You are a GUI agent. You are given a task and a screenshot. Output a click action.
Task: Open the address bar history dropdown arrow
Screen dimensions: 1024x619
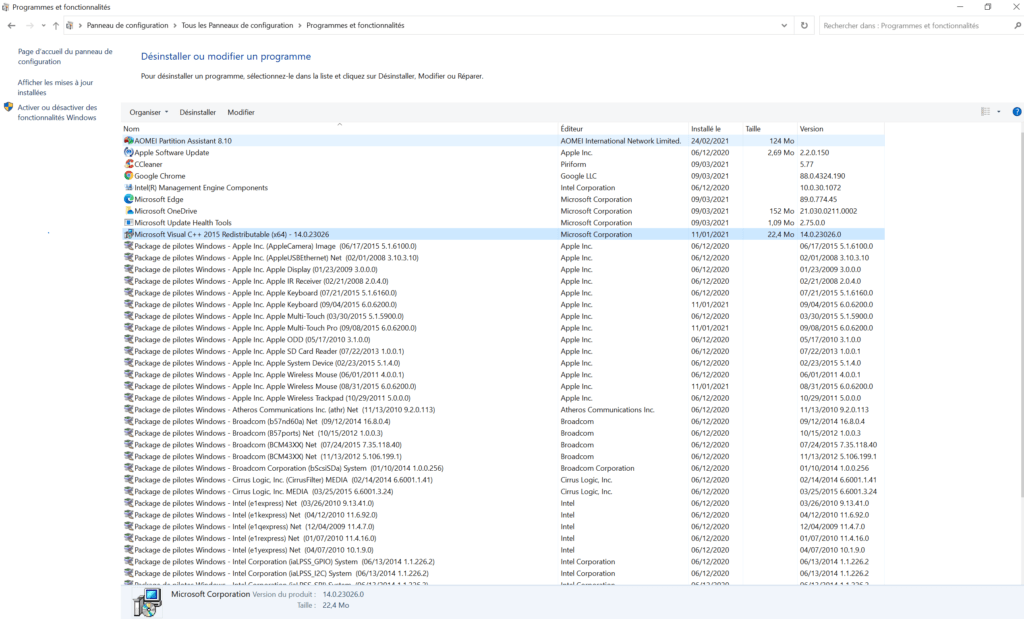point(783,27)
